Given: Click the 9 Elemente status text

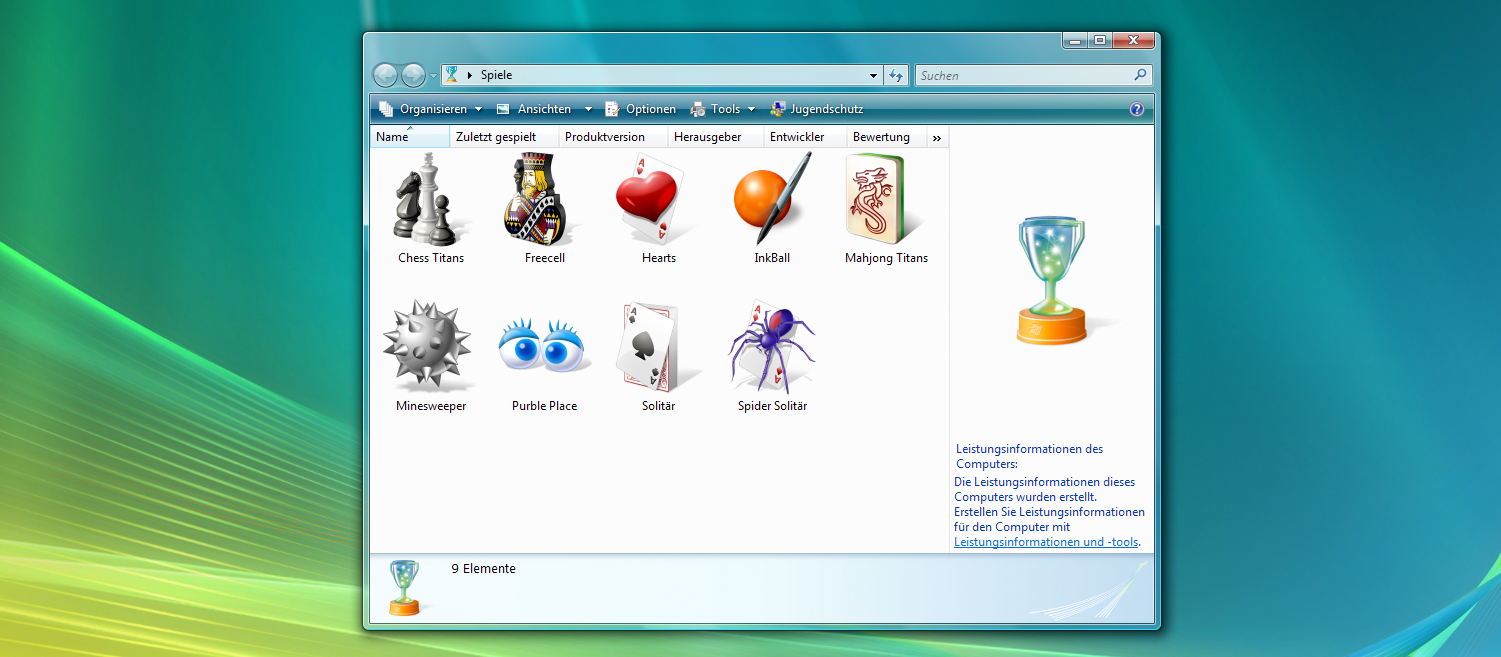Looking at the screenshot, I should 483,569.
